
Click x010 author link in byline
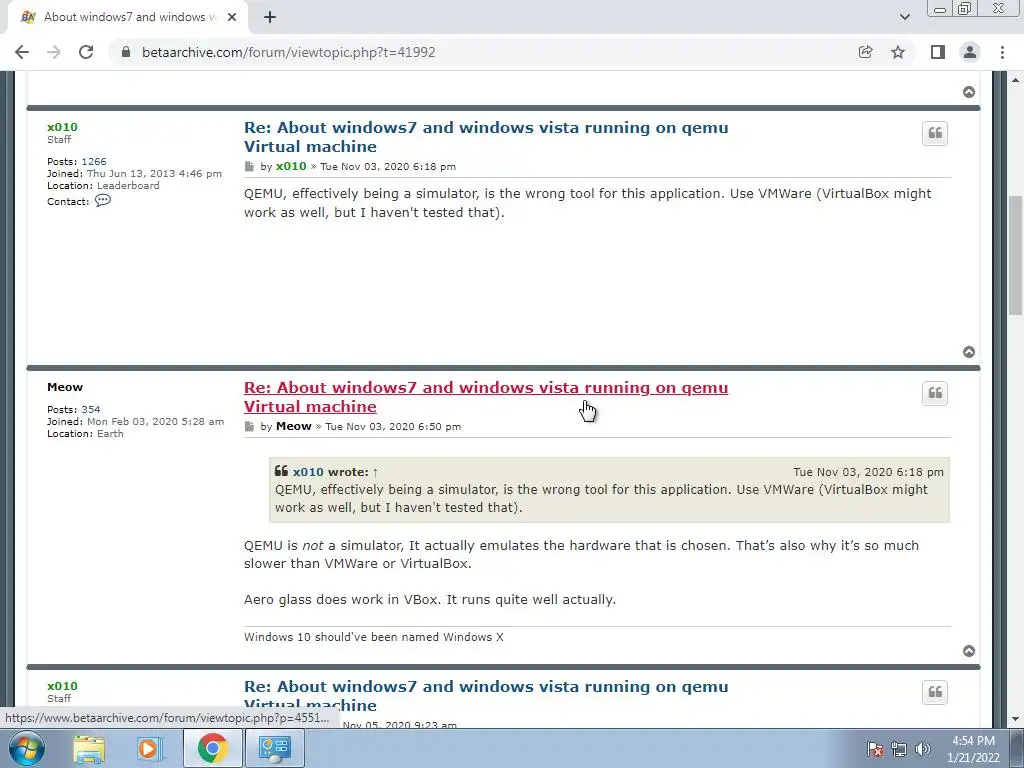291,166
